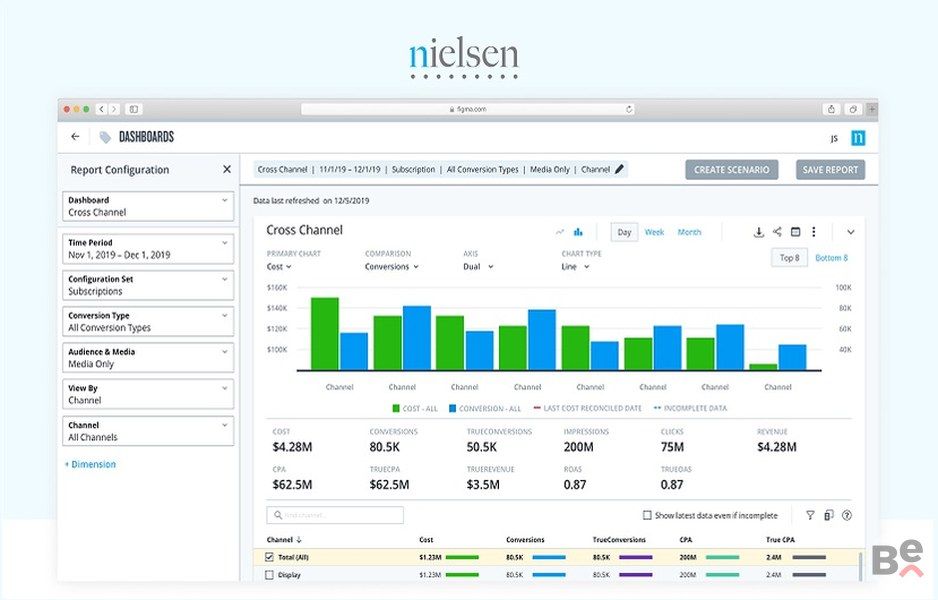Select Top 8 toggle
The image size is (938, 600).
(x=789, y=258)
